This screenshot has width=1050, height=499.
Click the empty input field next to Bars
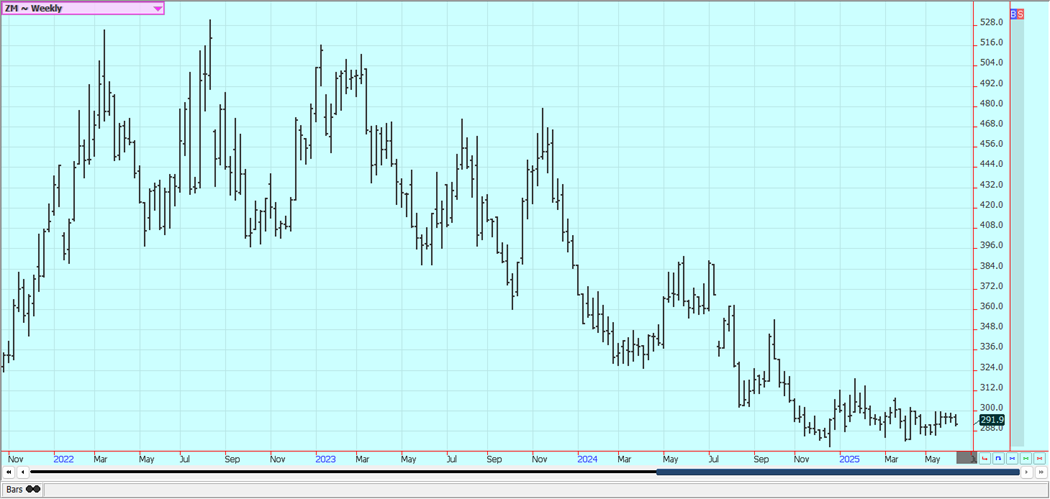point(544,490)
